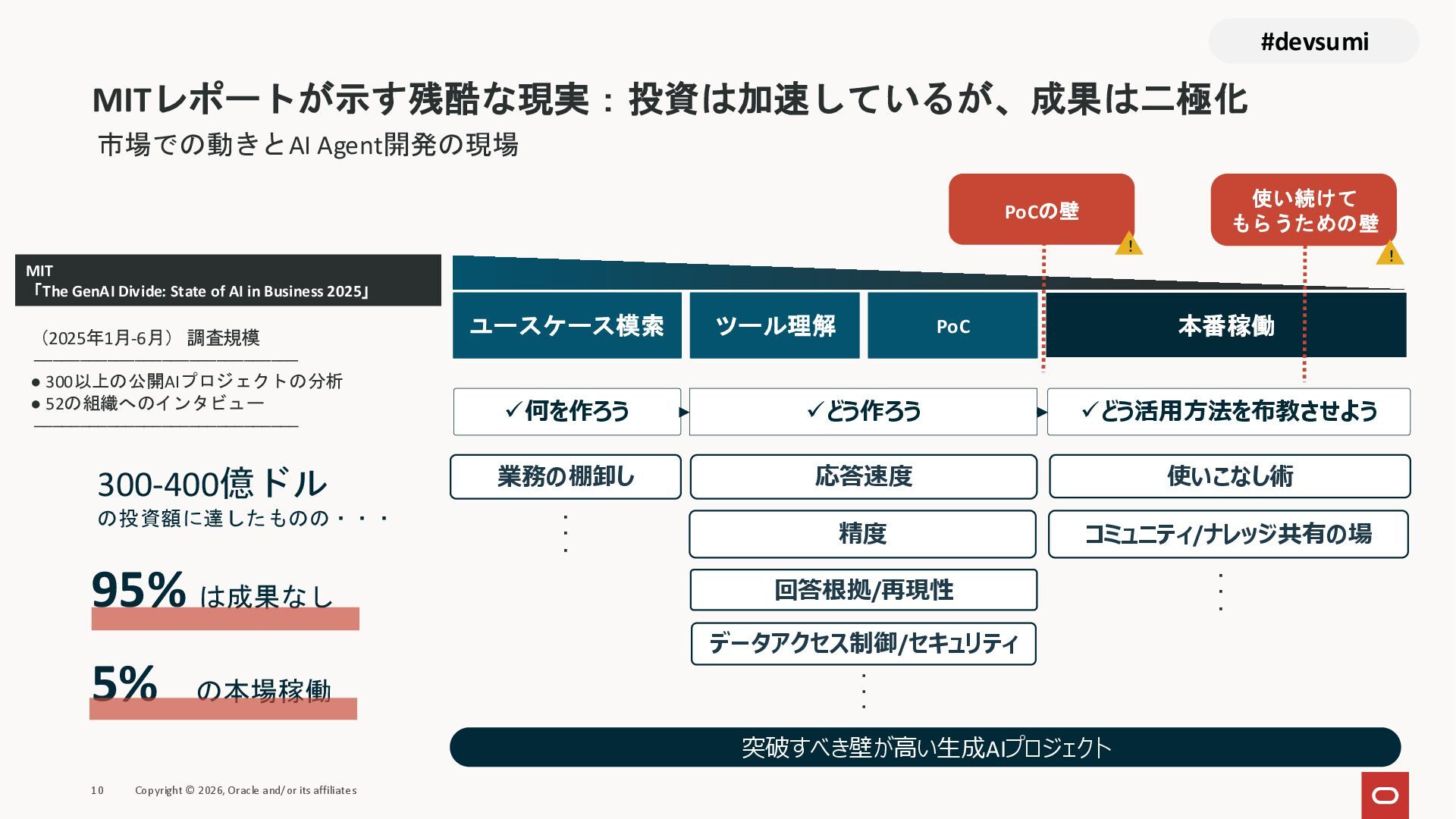Click arrow between 何を作ろう and どう作ろう
Image resolution: width=1456 pixels, height=819 pixels.
point(684,412)
